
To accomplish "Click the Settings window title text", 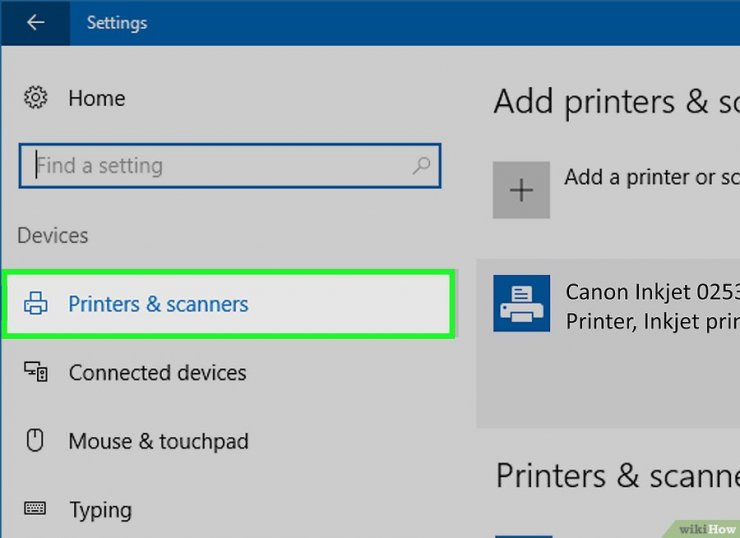I will (116, 22).
